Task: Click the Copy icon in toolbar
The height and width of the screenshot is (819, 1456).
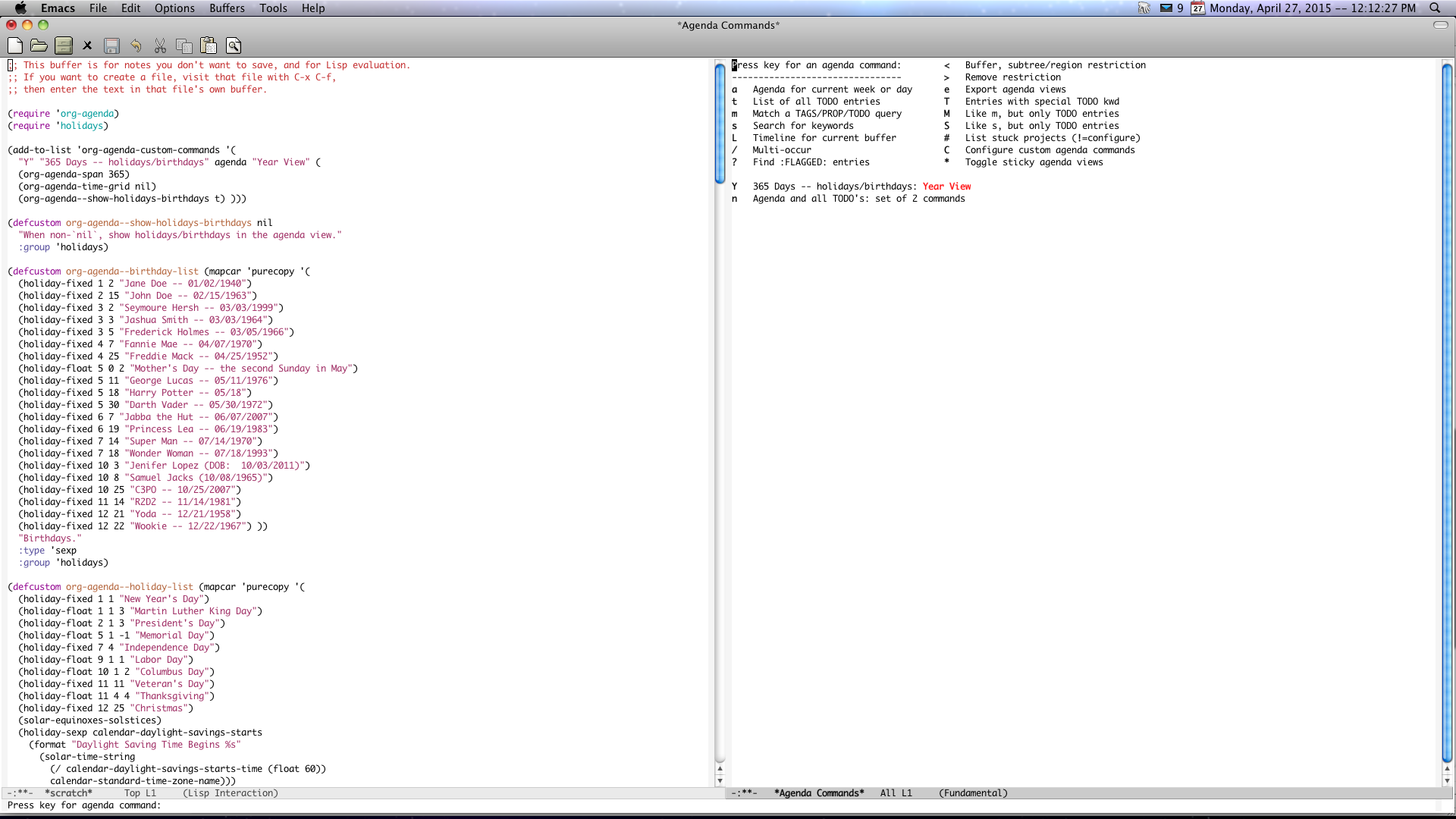Action: pyautogui.click(x=184, y=46)
